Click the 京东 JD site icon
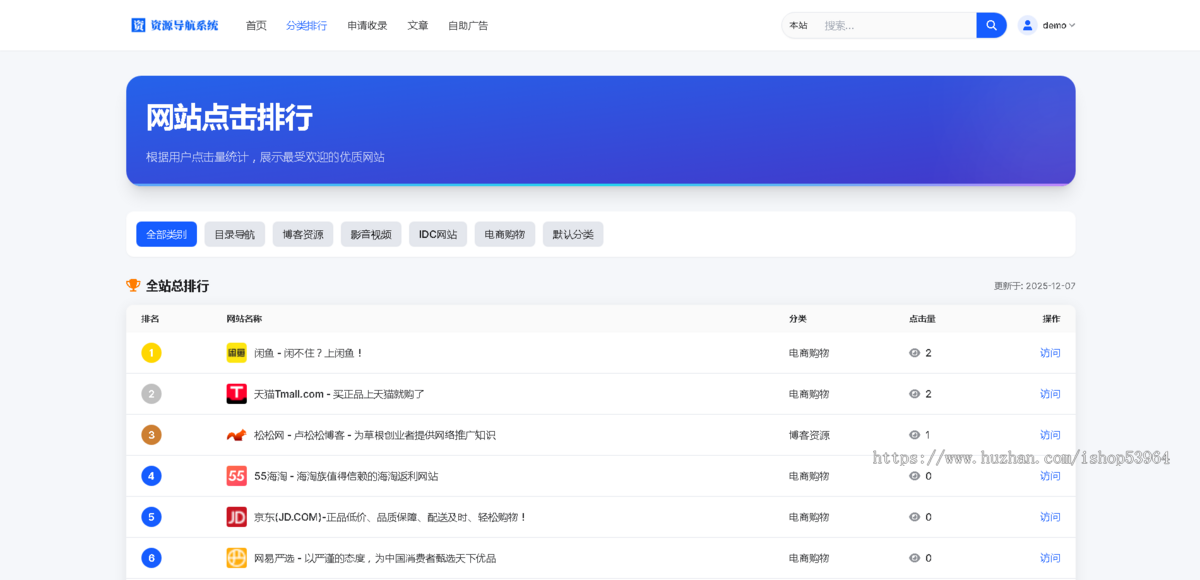This screenshot has width=1200, height=580. [236, 517]
